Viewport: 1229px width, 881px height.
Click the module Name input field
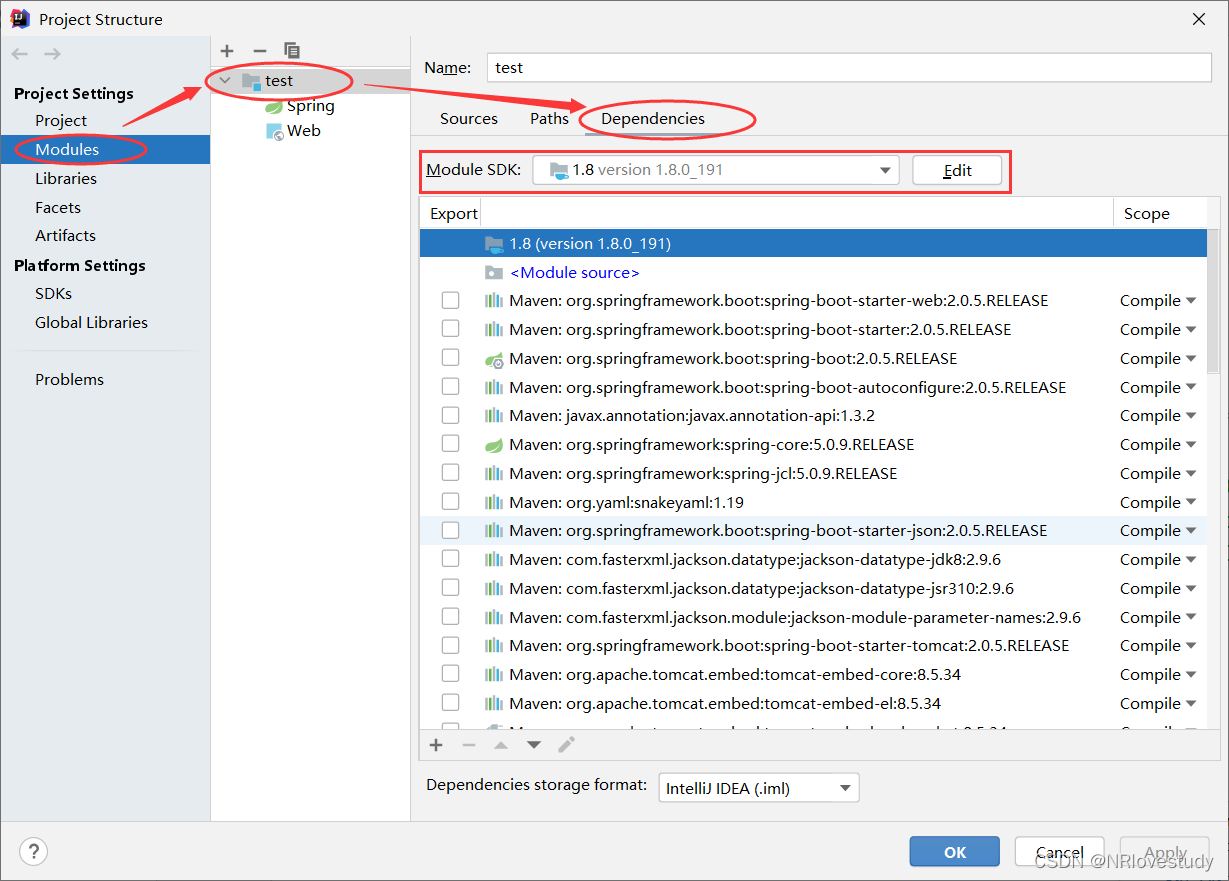coord(849,67)
